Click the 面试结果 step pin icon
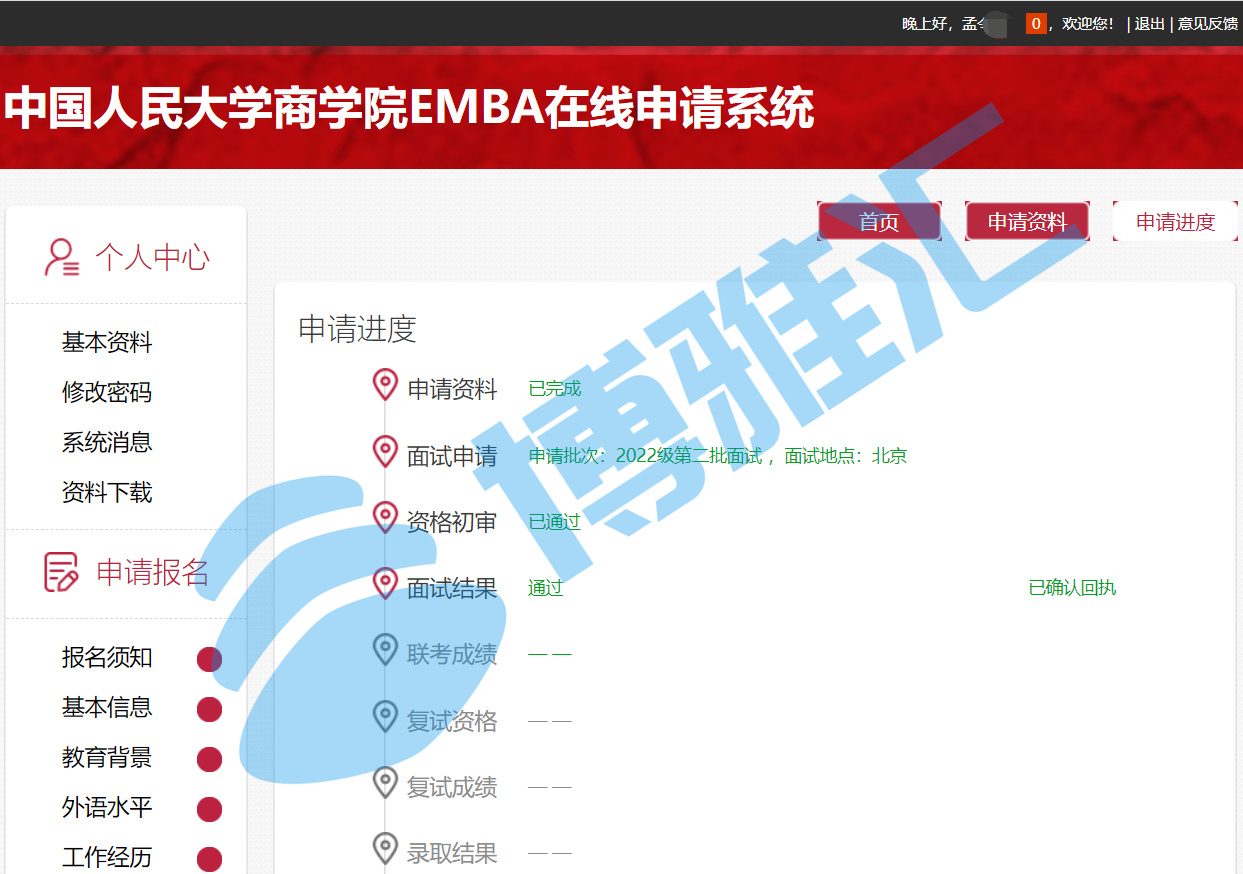Viewport: 1243px width, 874px height. click(x=385, y=584)
